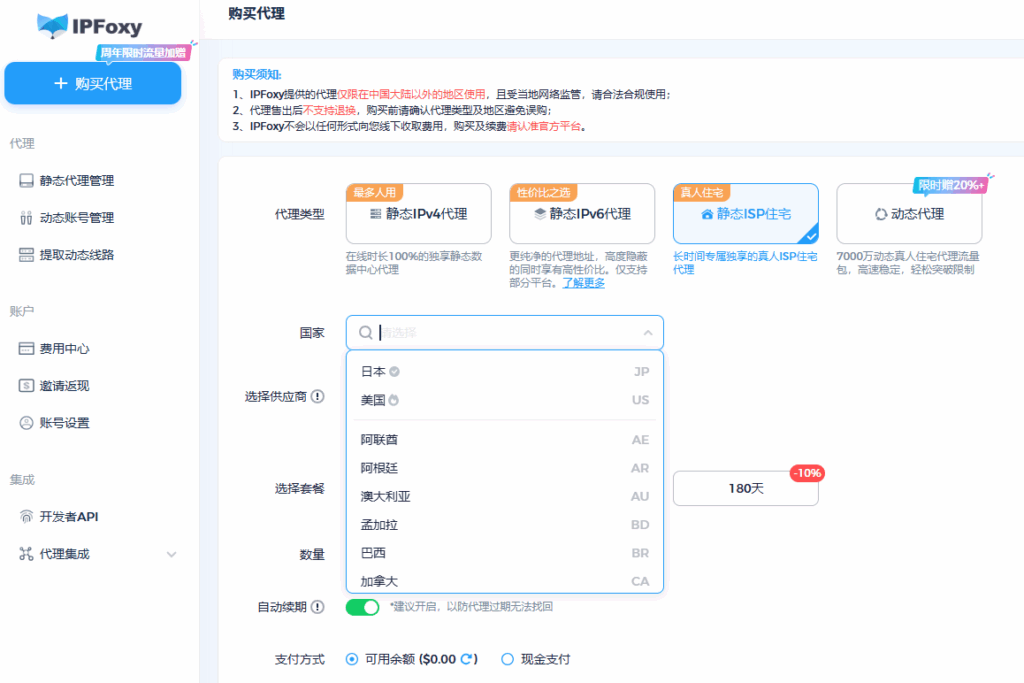This screenshot has height=683, width=1024.
Task: Click info icon beside 选择供应商
Action: tap(317, 397)
